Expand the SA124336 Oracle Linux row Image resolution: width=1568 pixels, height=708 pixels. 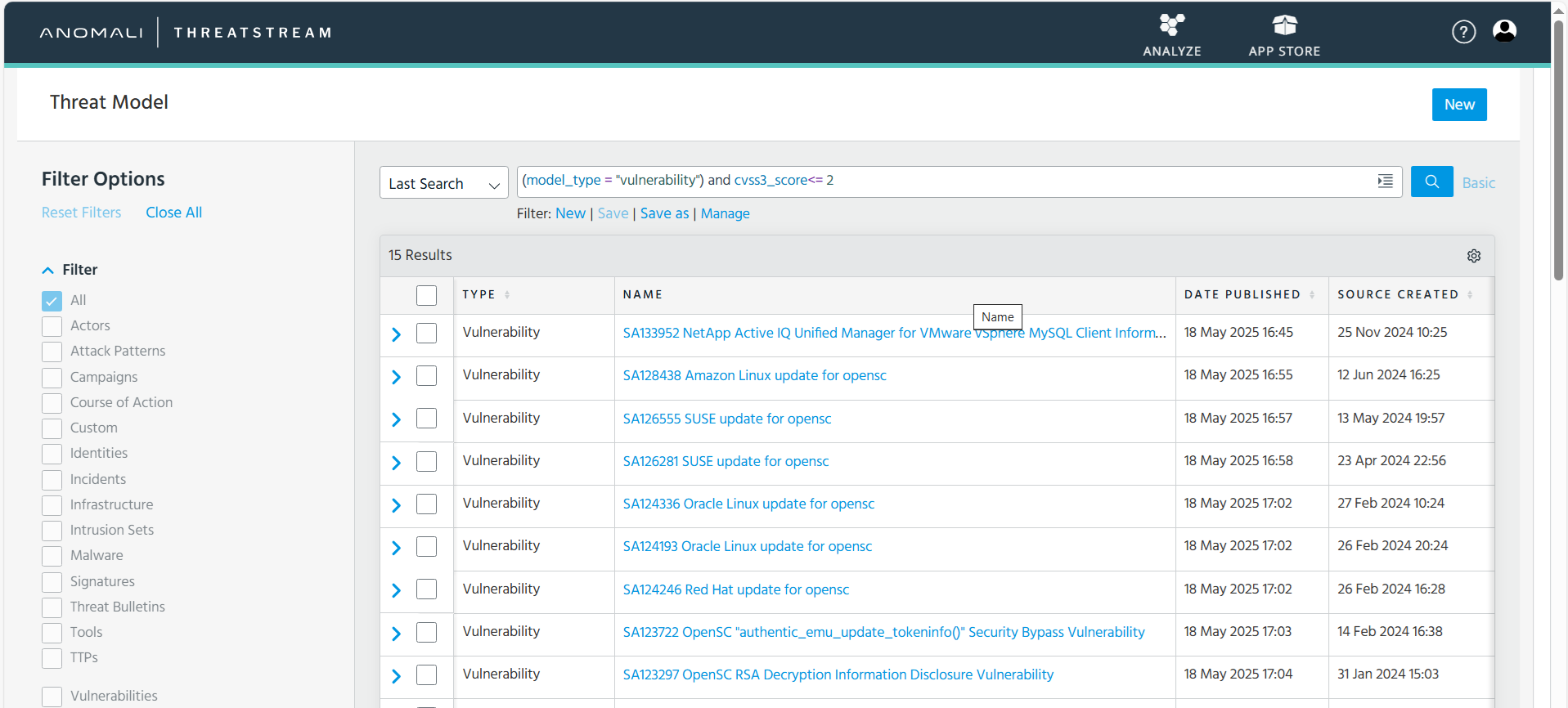396,505
